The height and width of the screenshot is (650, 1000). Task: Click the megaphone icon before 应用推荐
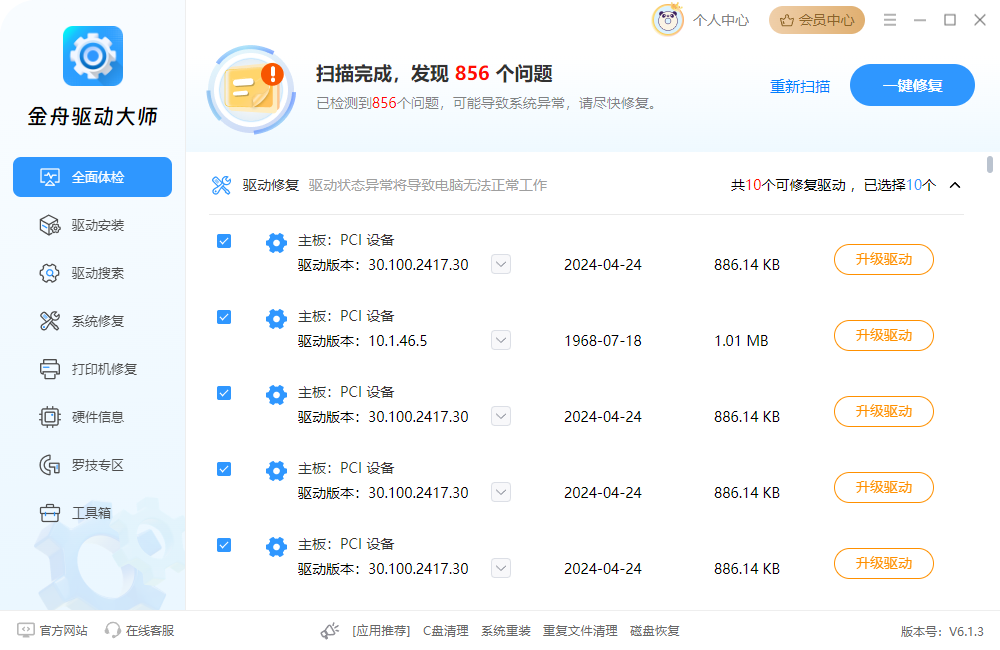[x=330, y=631]
